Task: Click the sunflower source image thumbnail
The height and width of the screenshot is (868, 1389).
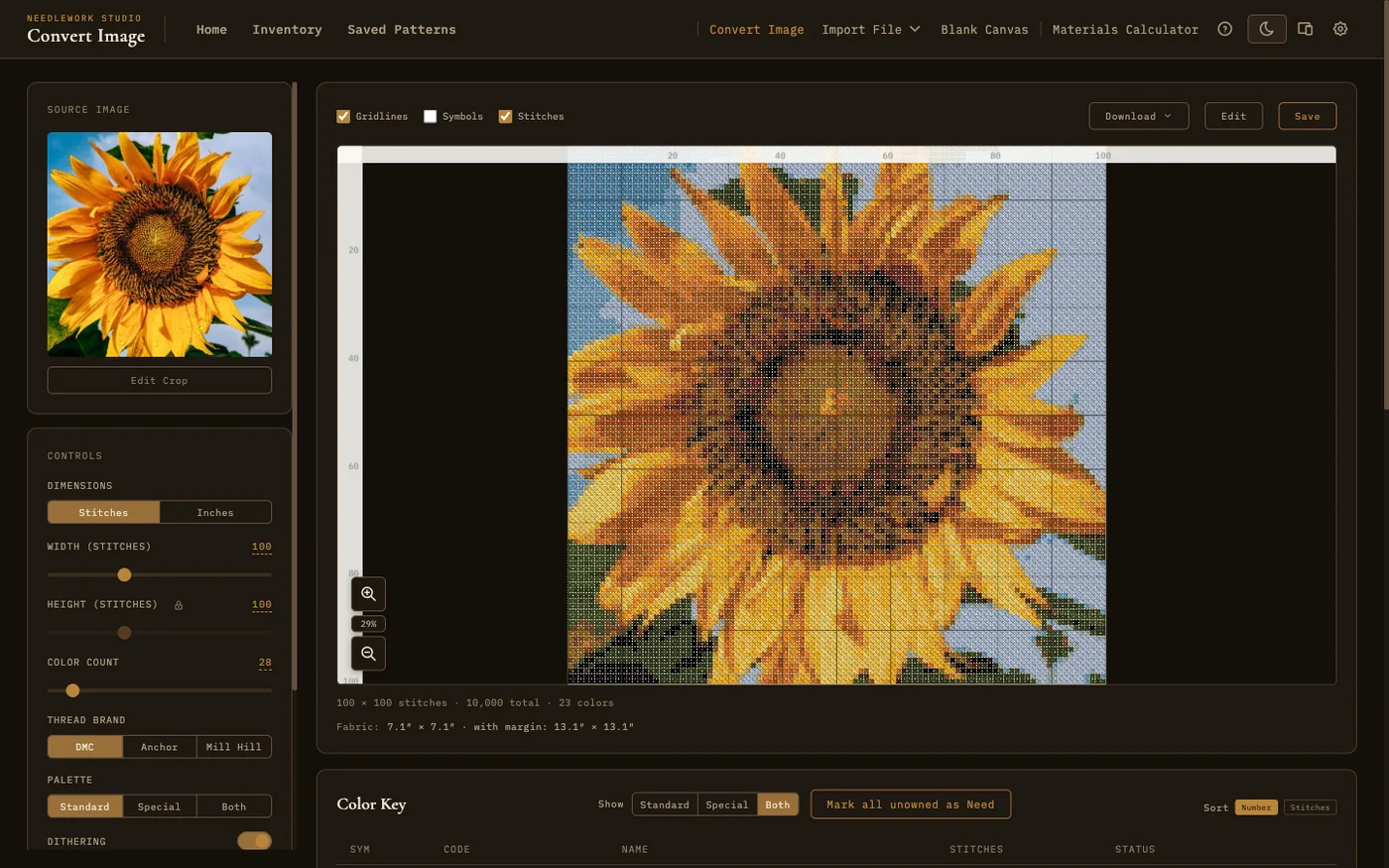Action: coord(159,244)
